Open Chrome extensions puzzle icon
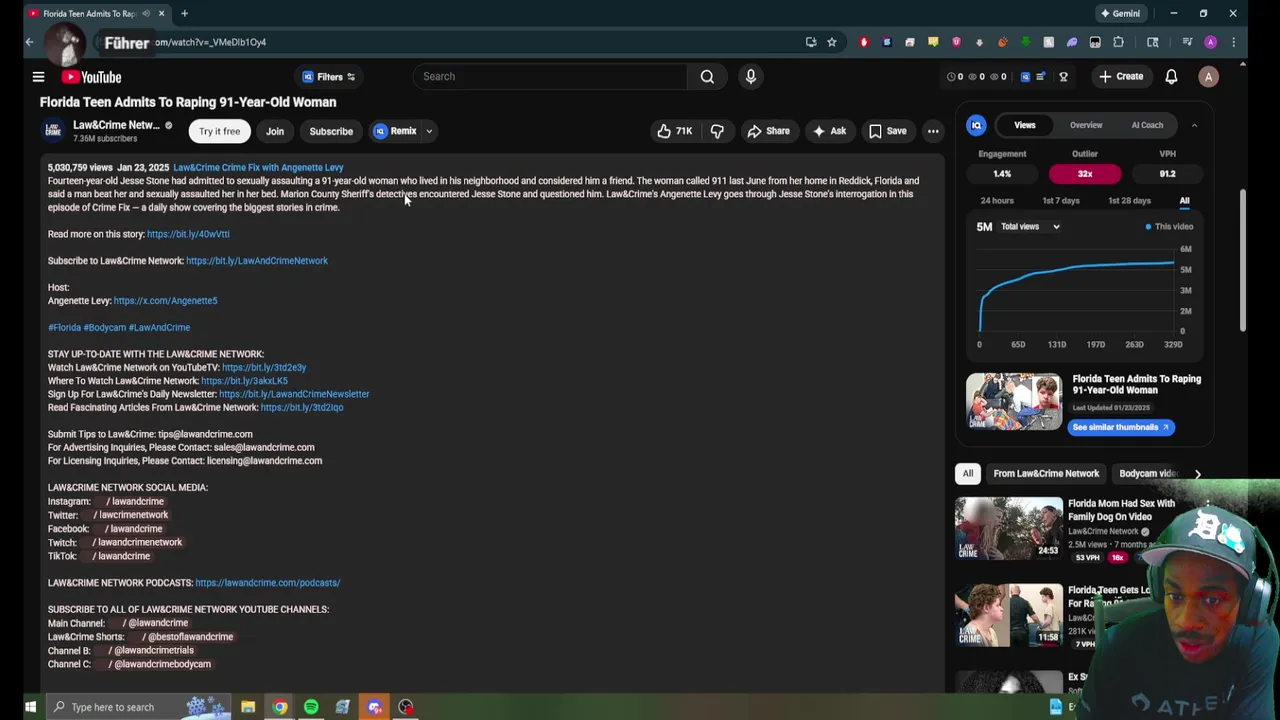 pos(1119,42)
